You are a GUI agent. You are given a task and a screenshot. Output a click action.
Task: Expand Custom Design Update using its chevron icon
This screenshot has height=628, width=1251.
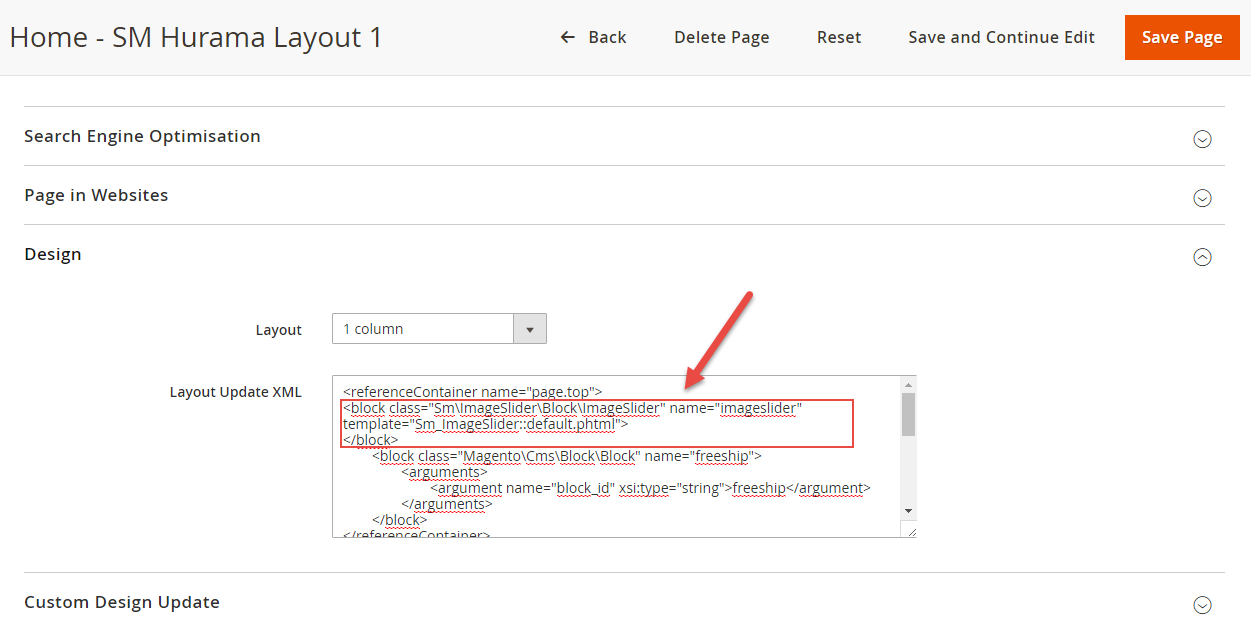tap(1202, 605)
